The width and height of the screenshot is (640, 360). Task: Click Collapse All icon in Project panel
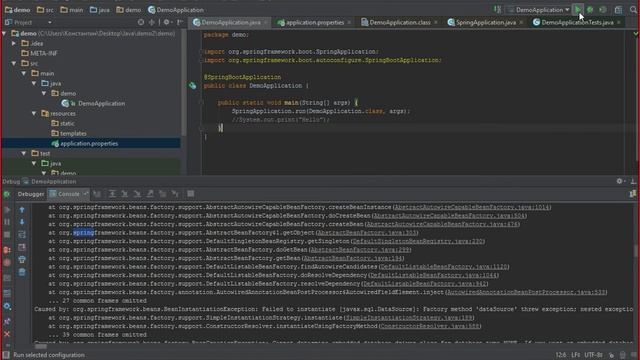[x=152, y=22]
